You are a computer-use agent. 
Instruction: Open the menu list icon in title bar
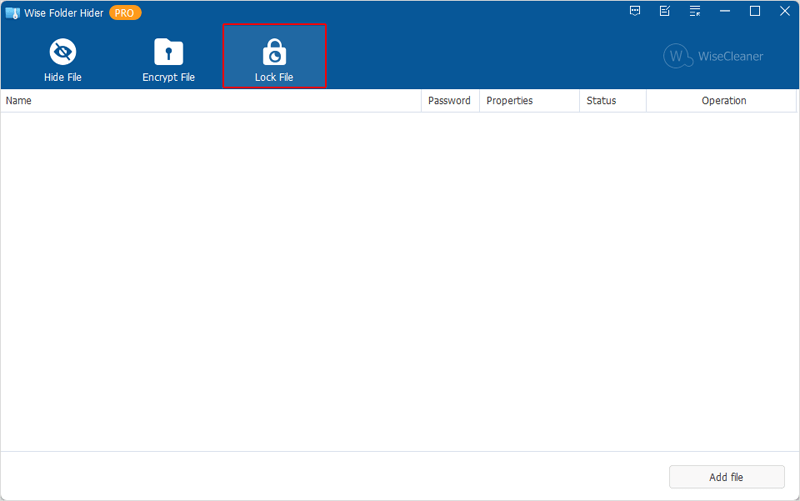coord(695,11)
